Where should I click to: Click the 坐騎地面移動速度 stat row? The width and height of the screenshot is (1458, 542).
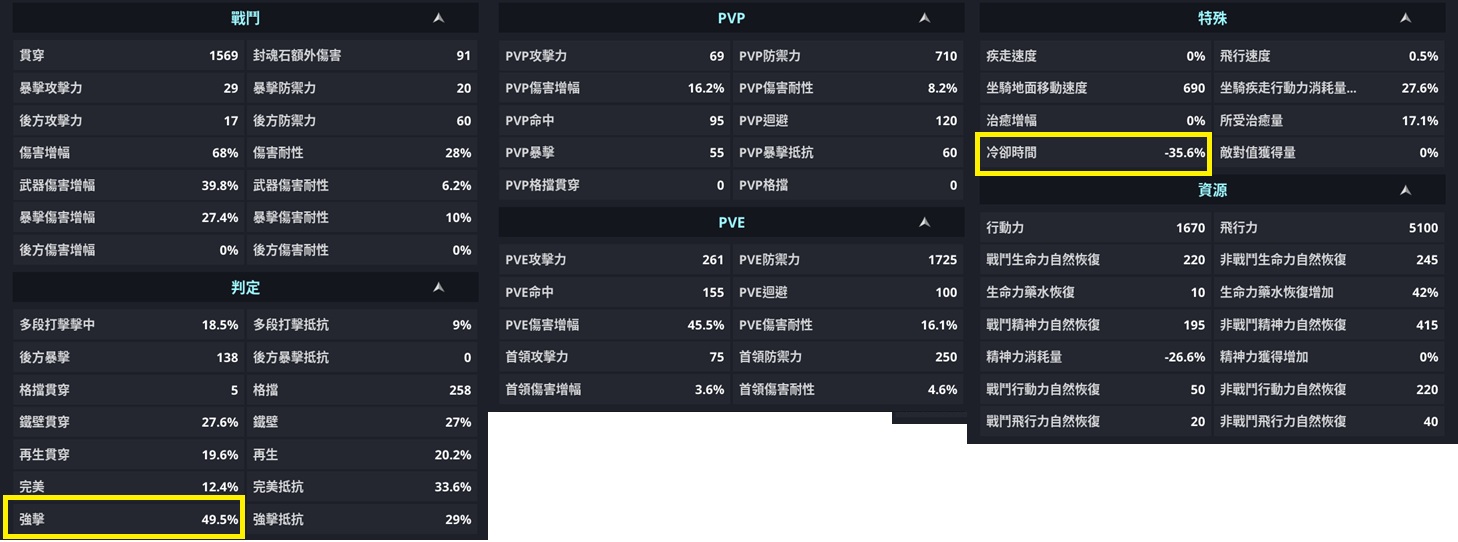1095,88
